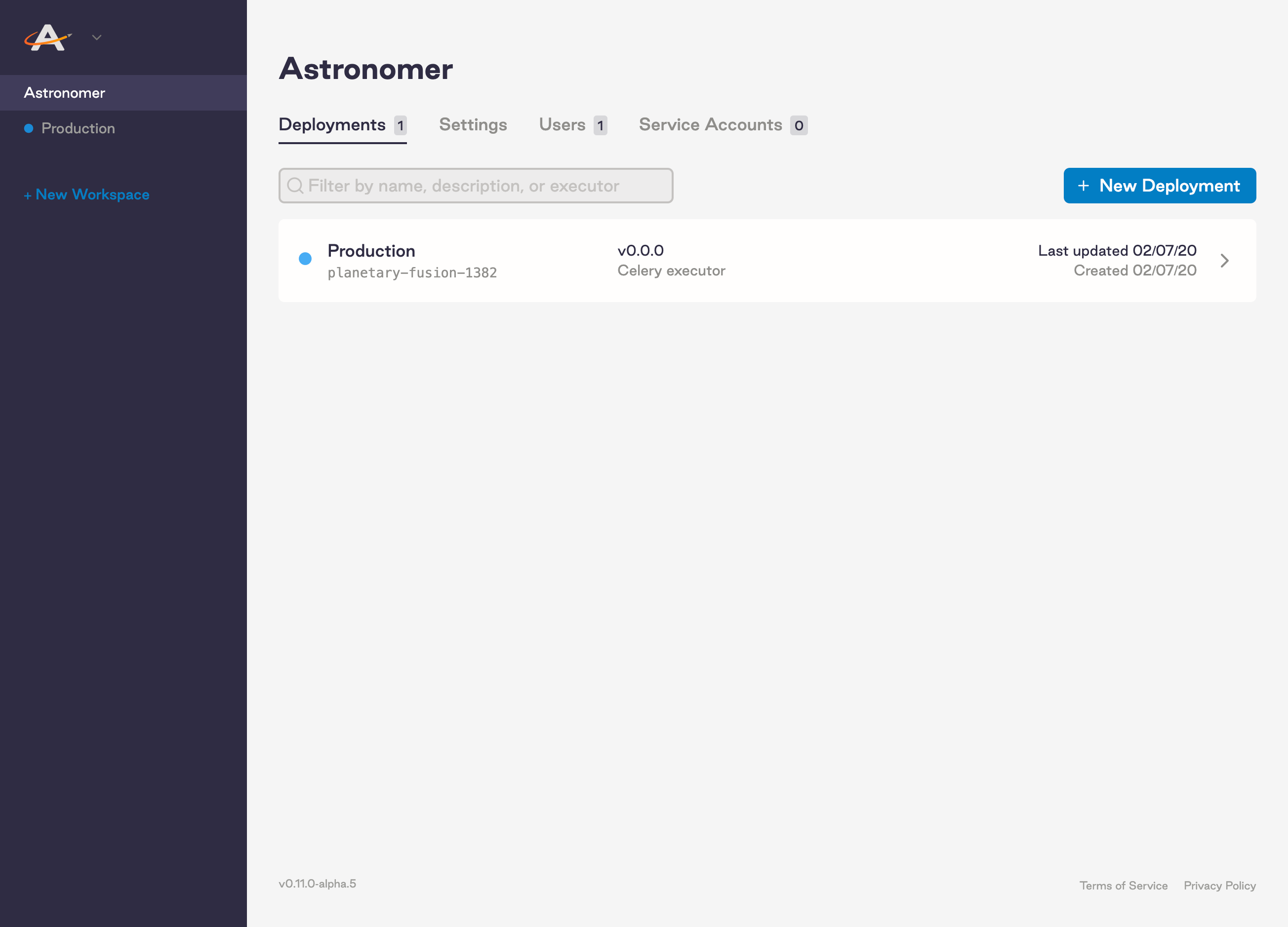Open the Terms of Service link

click(1123, 885)
